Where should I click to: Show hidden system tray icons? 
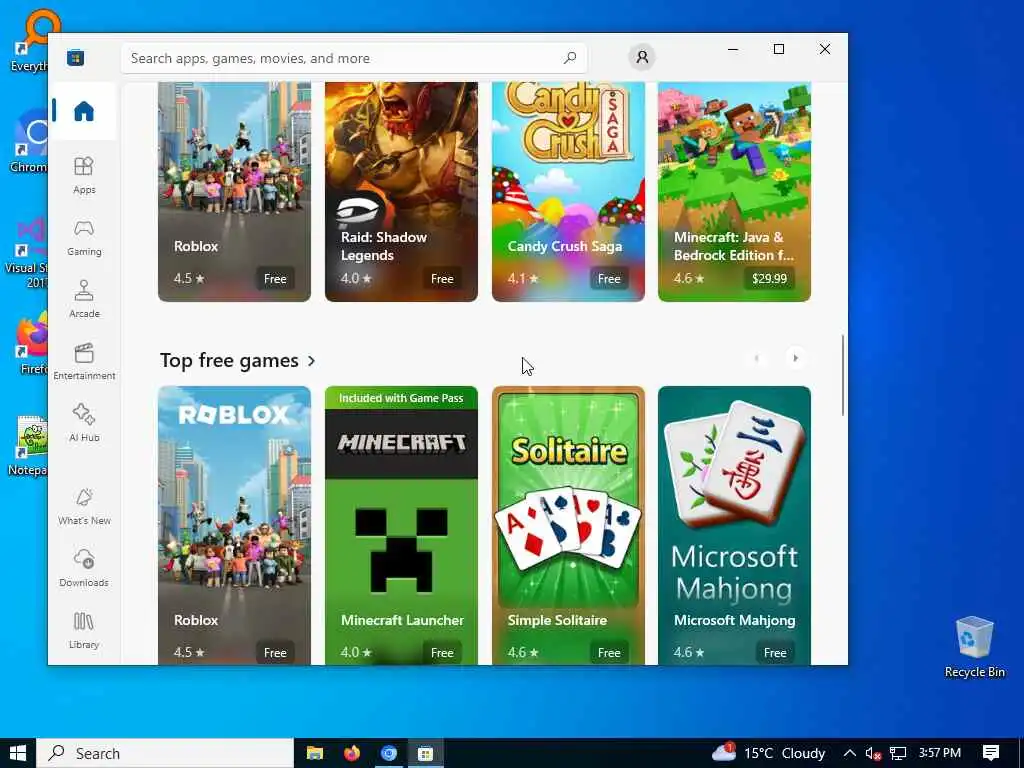click(850, 753)
